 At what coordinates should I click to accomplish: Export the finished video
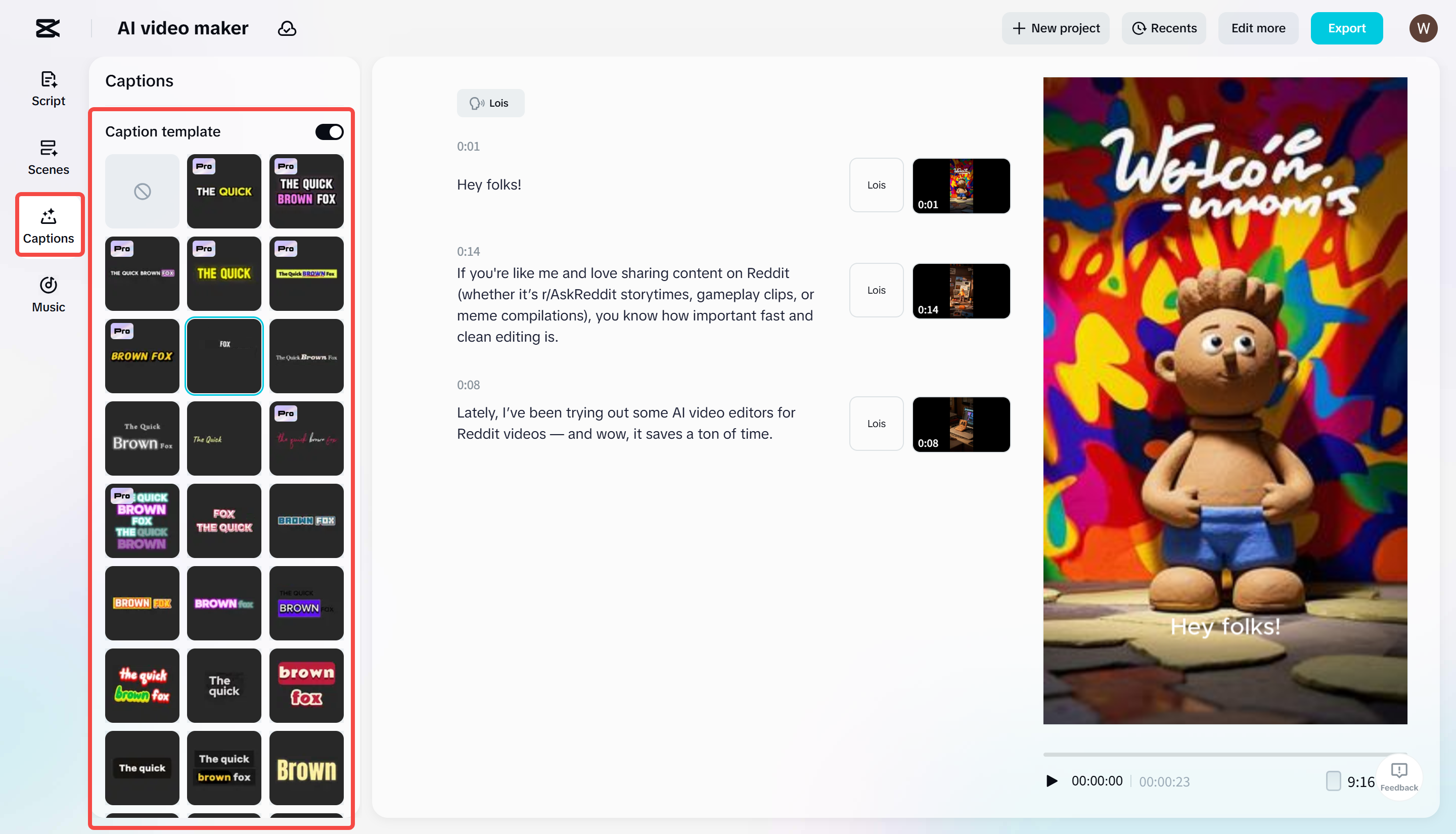tap(1347, 27)
